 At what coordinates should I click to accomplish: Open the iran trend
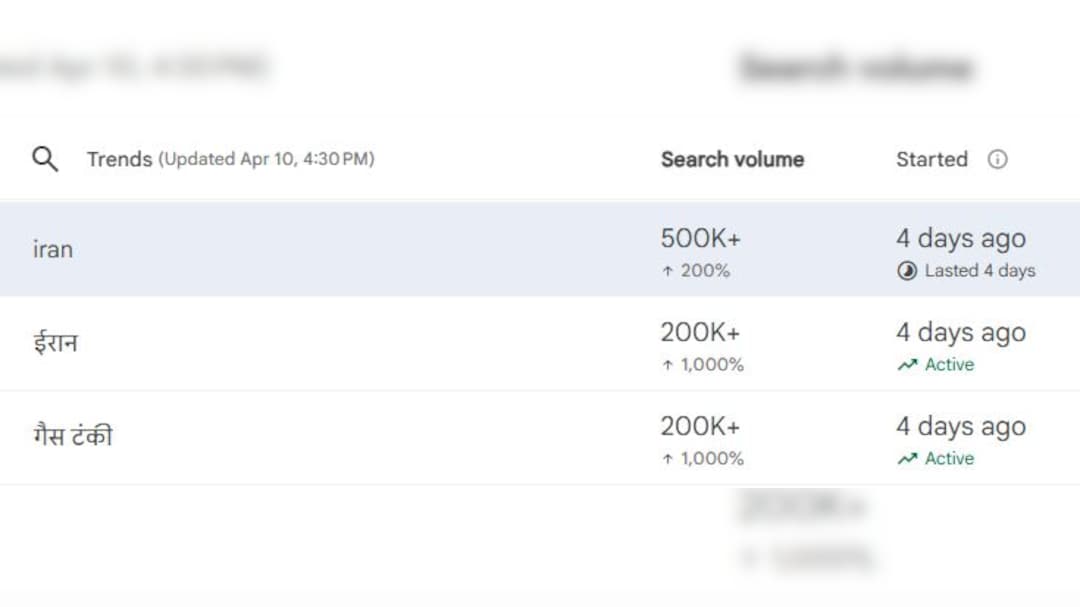click(x=53, y=249)
